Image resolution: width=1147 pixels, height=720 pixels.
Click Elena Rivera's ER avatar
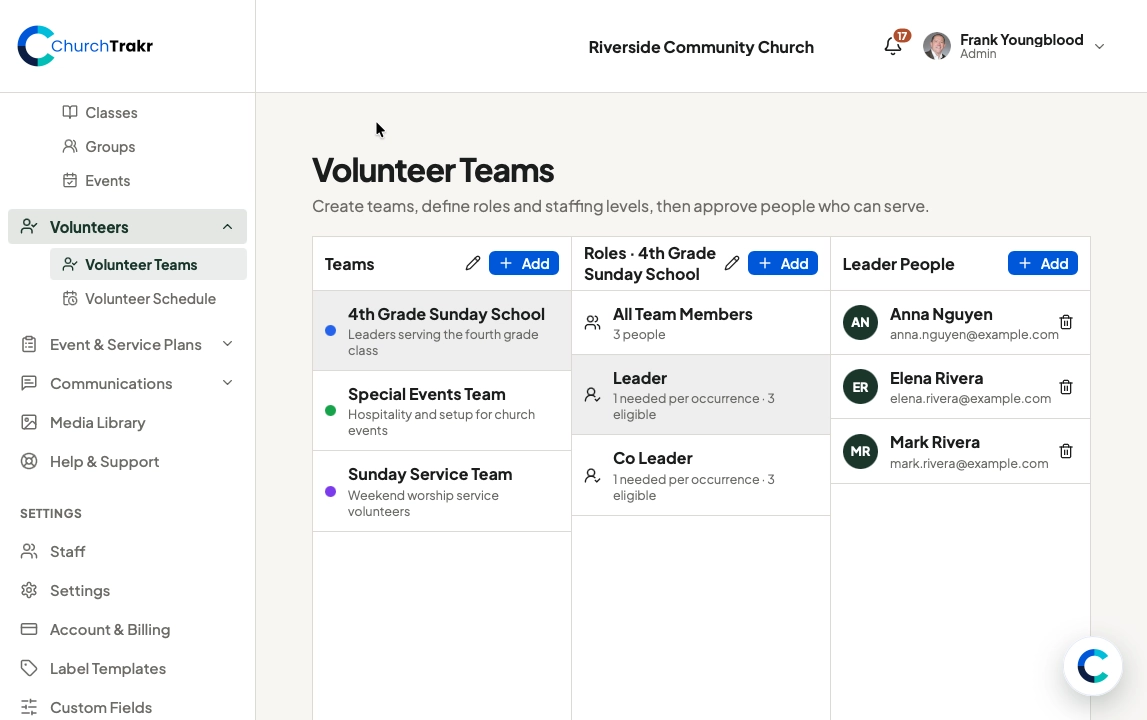(860, 387)
